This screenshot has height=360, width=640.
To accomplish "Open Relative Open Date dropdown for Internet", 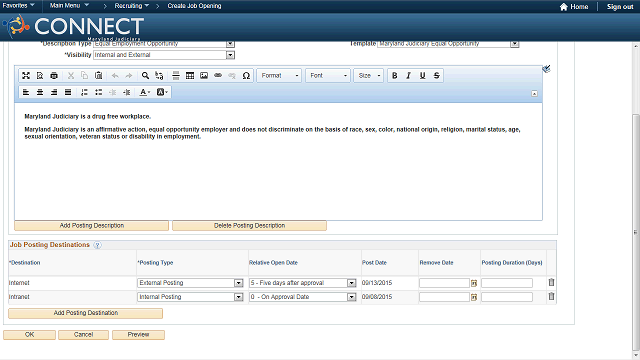I will click(351, 283).
